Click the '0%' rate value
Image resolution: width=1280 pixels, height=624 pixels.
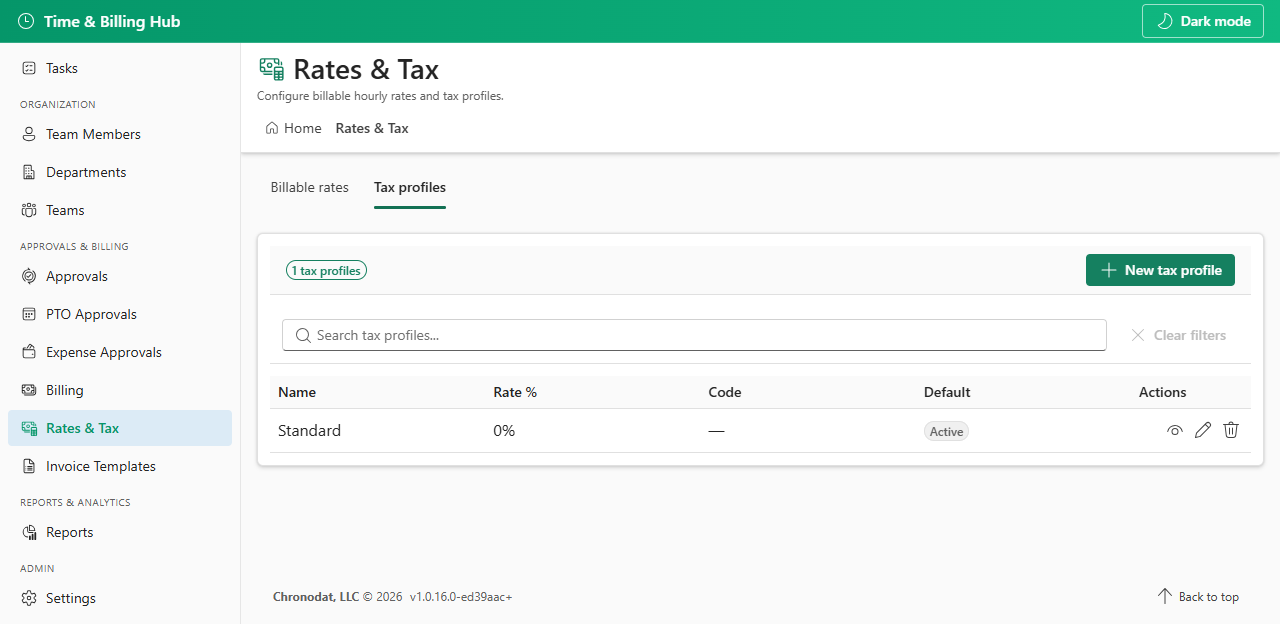(x=504, y=430)
